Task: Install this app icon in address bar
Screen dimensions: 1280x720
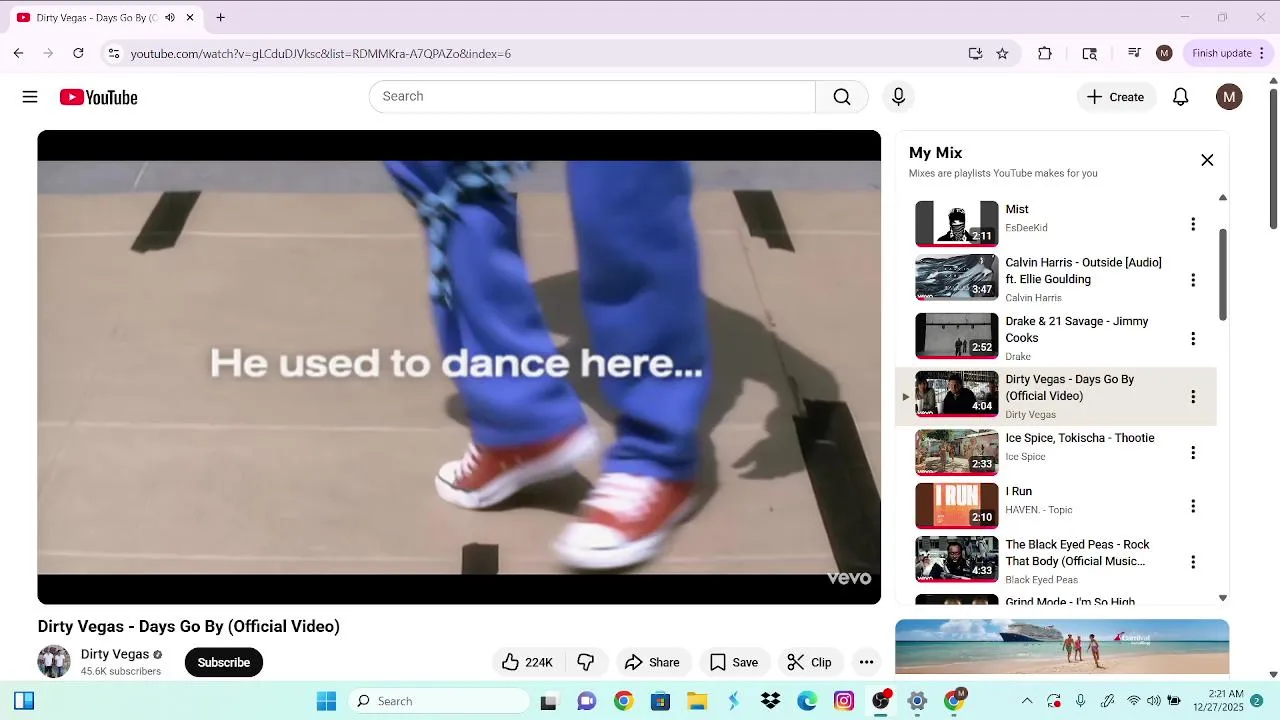Action: click(x=975, y=53)
